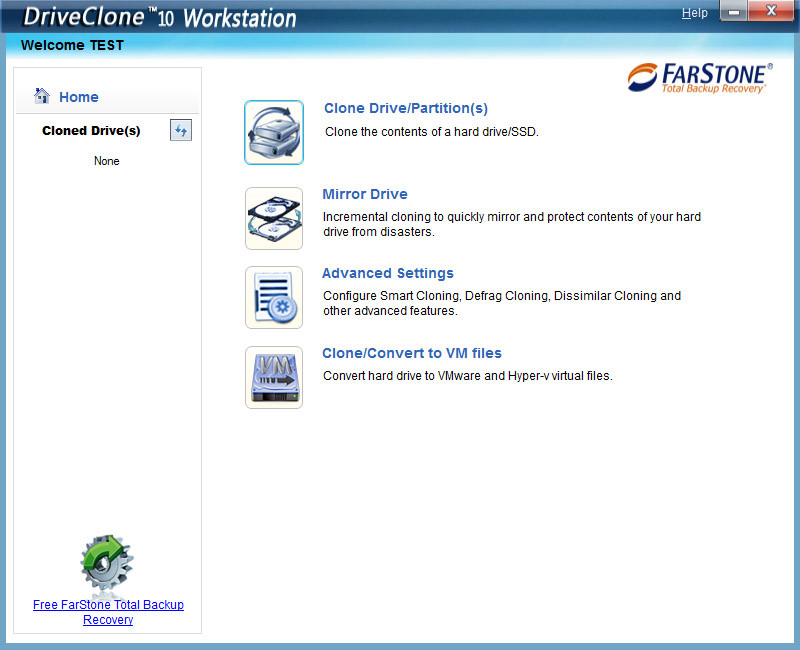Open the Advanced Settings gear document icon
800x650 pixels.
274,297
